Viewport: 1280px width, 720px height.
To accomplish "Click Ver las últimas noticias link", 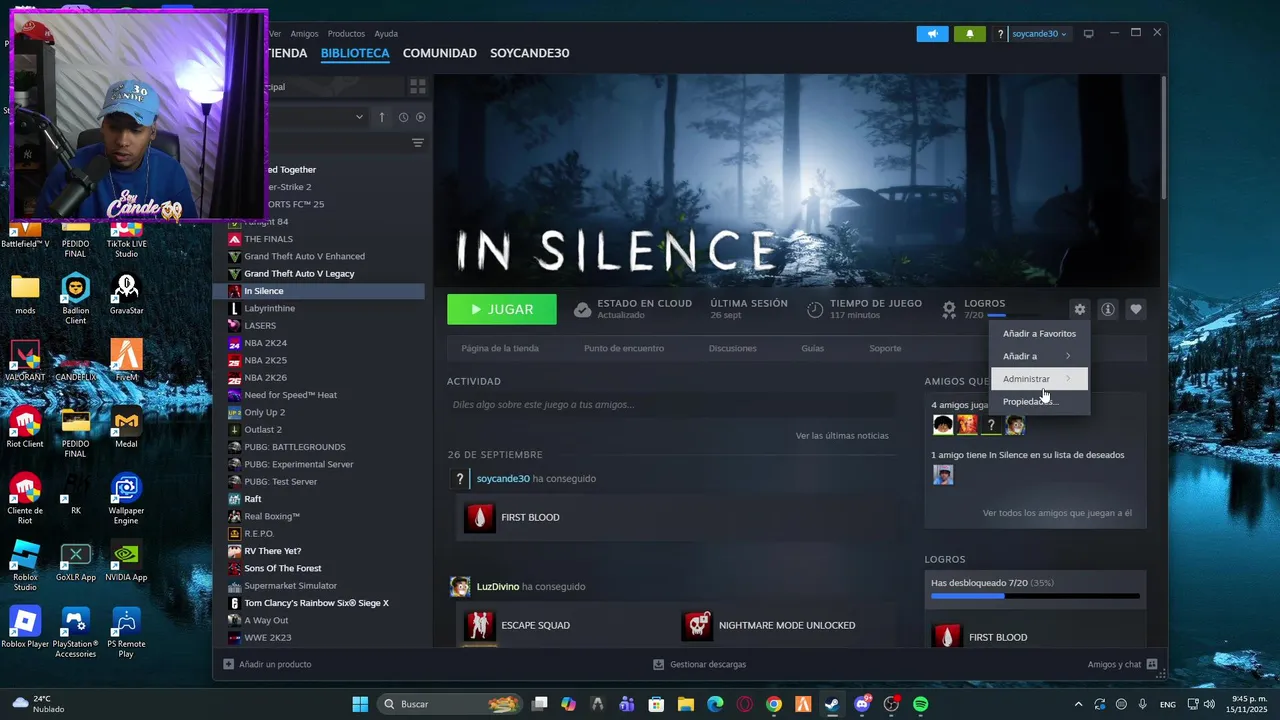I will (x=842, y=436).
